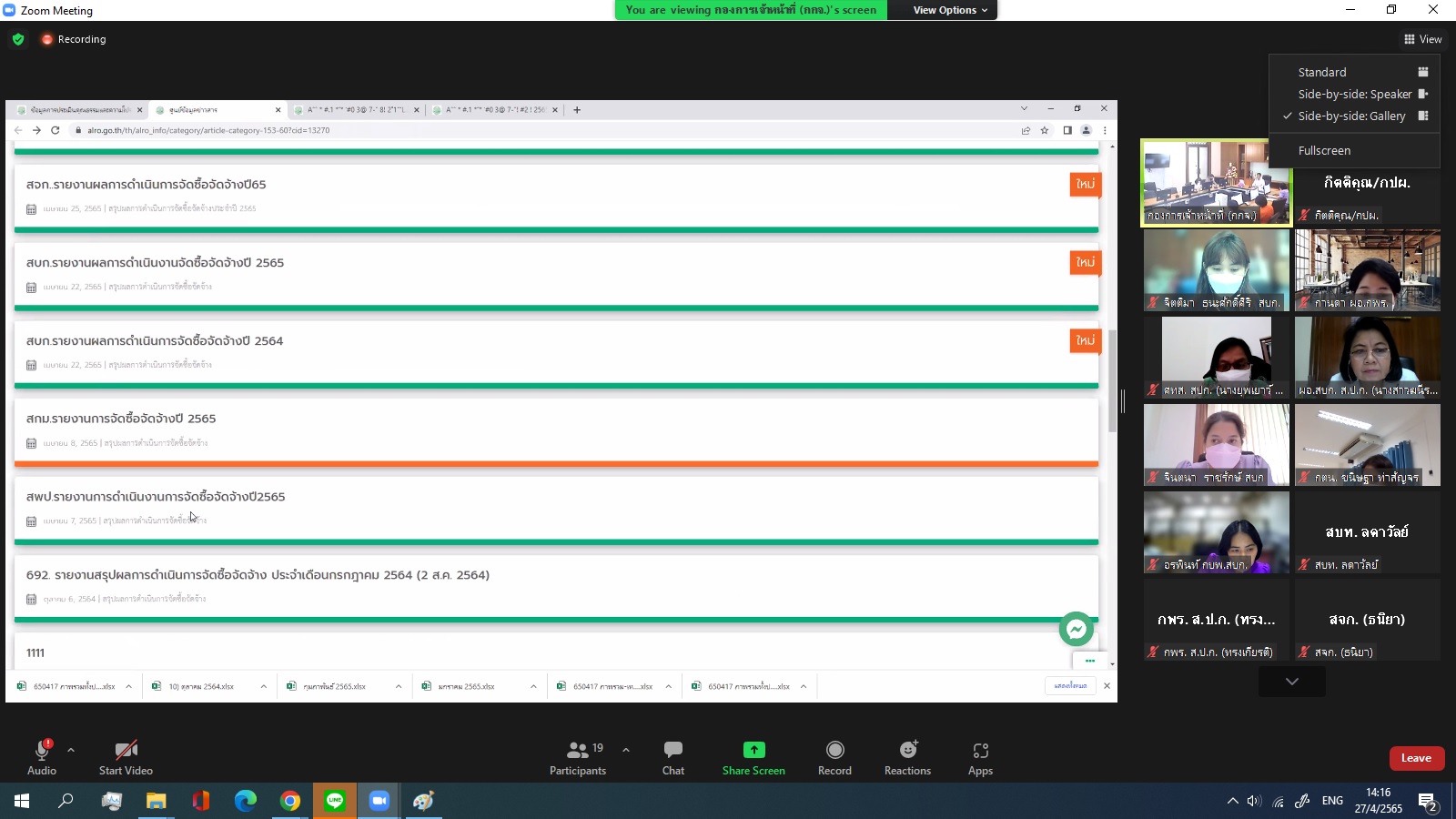
Task: Open LINE app from taskbar
Action: pyautogui.click(x=335, y=801)
